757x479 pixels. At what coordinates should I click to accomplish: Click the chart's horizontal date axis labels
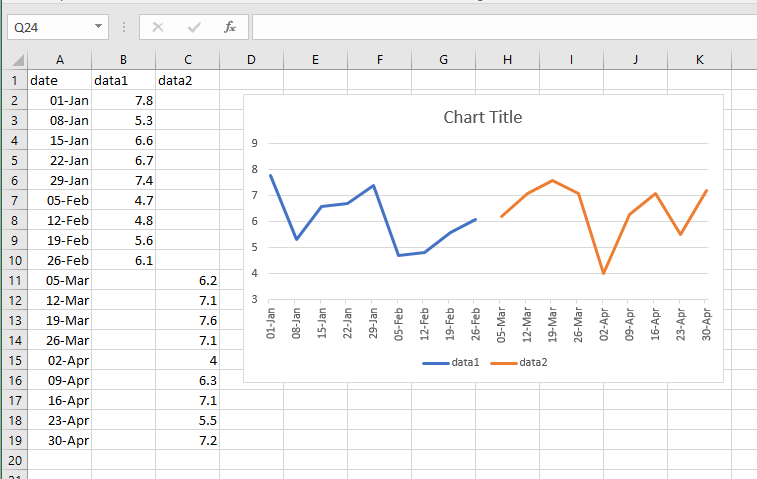[488, 324]
